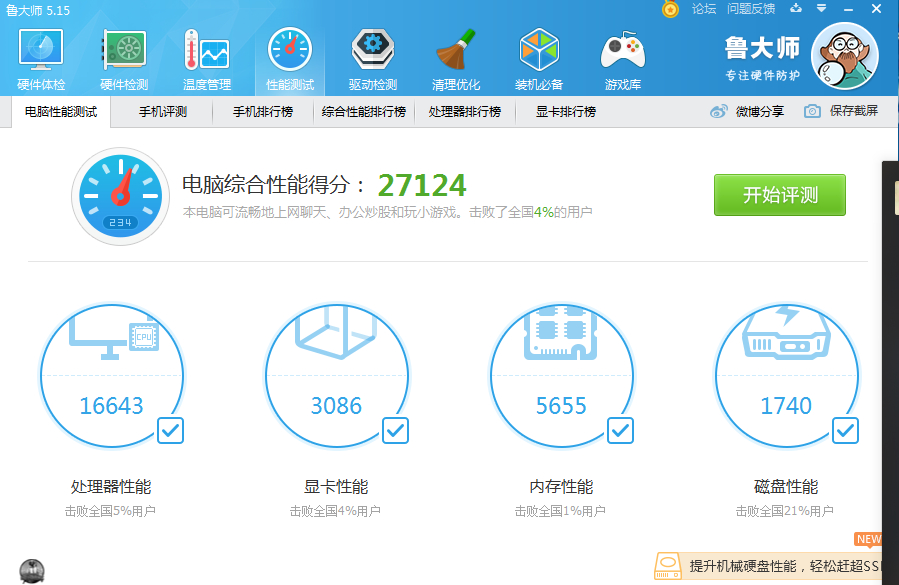Click the camera screenshot icon
This screenshot has width=899, height=585.
812,111
